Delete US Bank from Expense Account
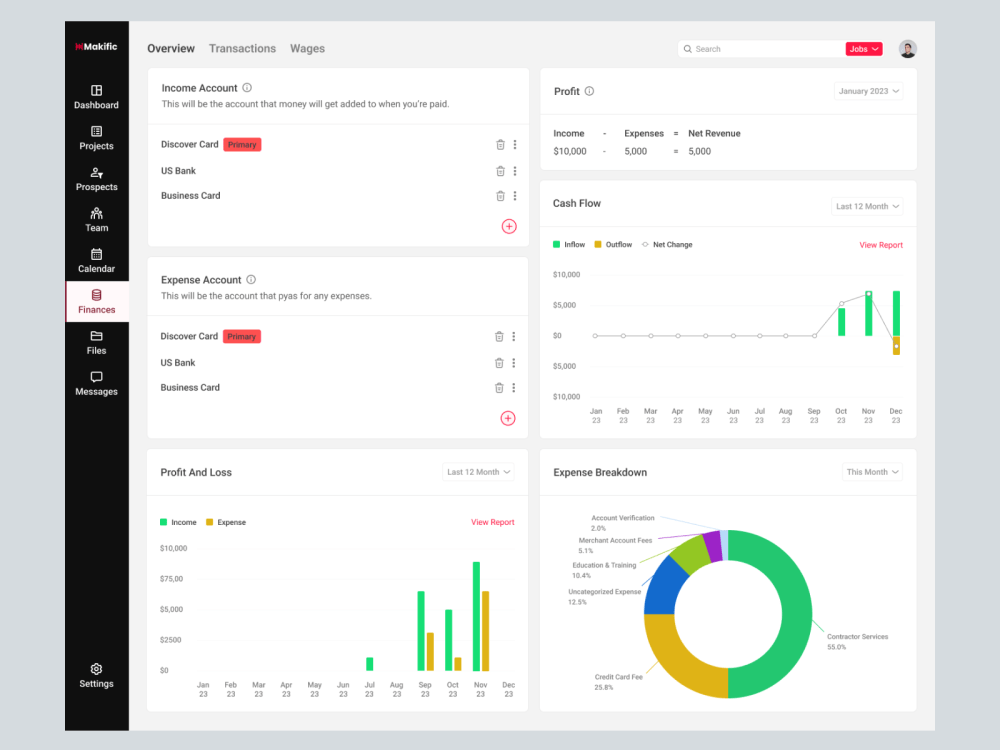This screenshot has height=750, width=1000. pyautogui.click(x=499, y=363)
